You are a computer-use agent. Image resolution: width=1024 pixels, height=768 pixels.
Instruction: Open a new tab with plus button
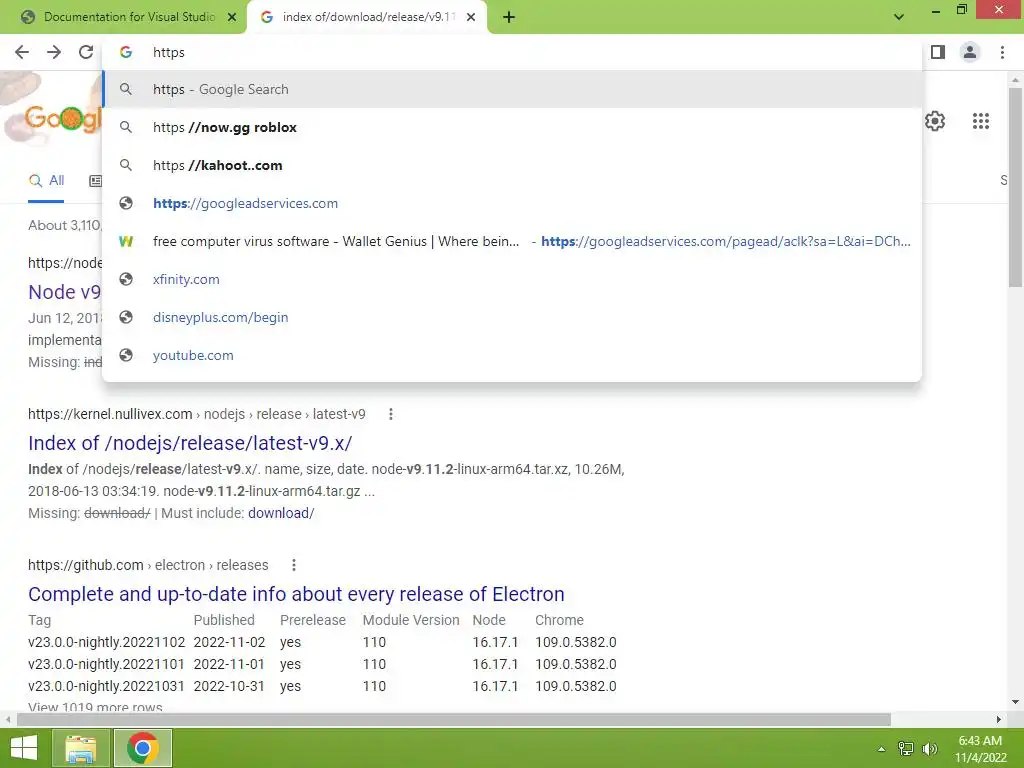coord(509,18)
